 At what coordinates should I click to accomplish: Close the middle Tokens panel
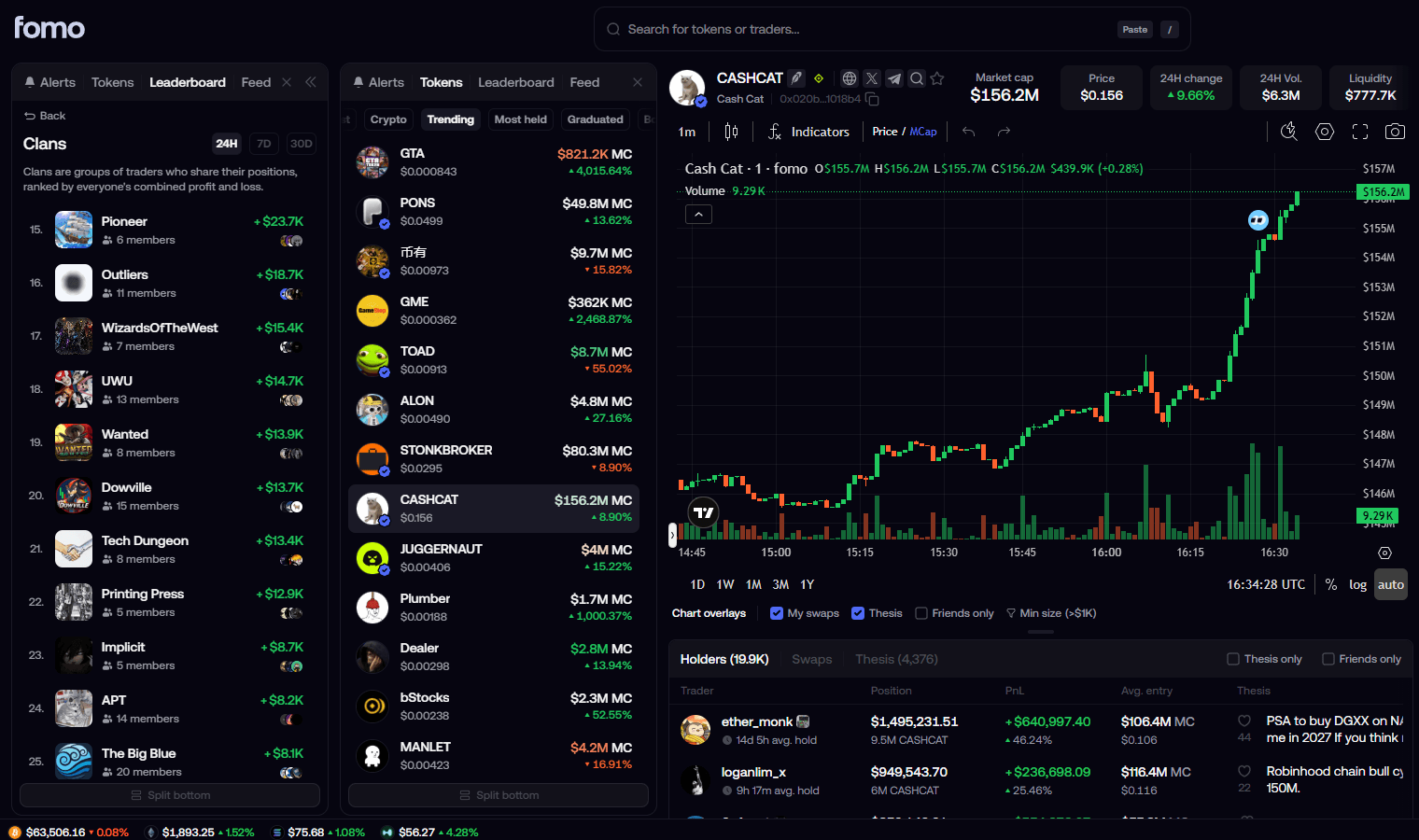[x=638, y=82]
